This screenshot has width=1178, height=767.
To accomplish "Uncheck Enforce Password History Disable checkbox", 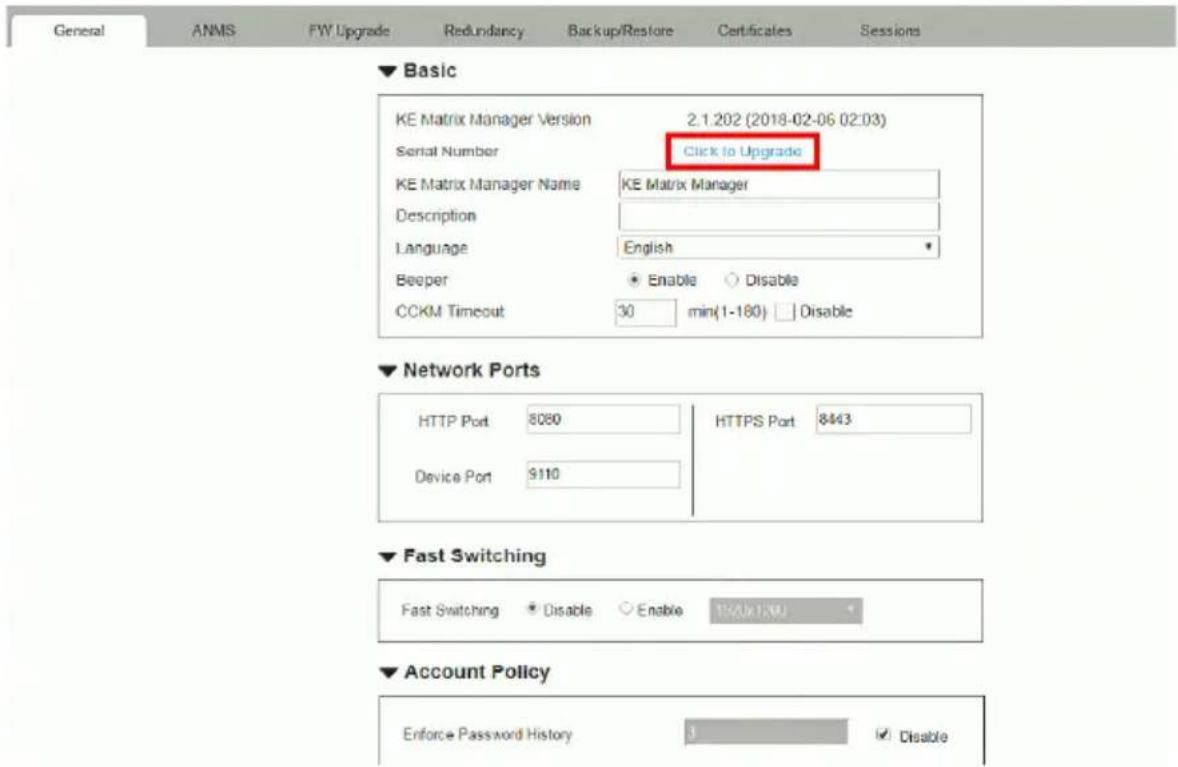I will (884, 735).
